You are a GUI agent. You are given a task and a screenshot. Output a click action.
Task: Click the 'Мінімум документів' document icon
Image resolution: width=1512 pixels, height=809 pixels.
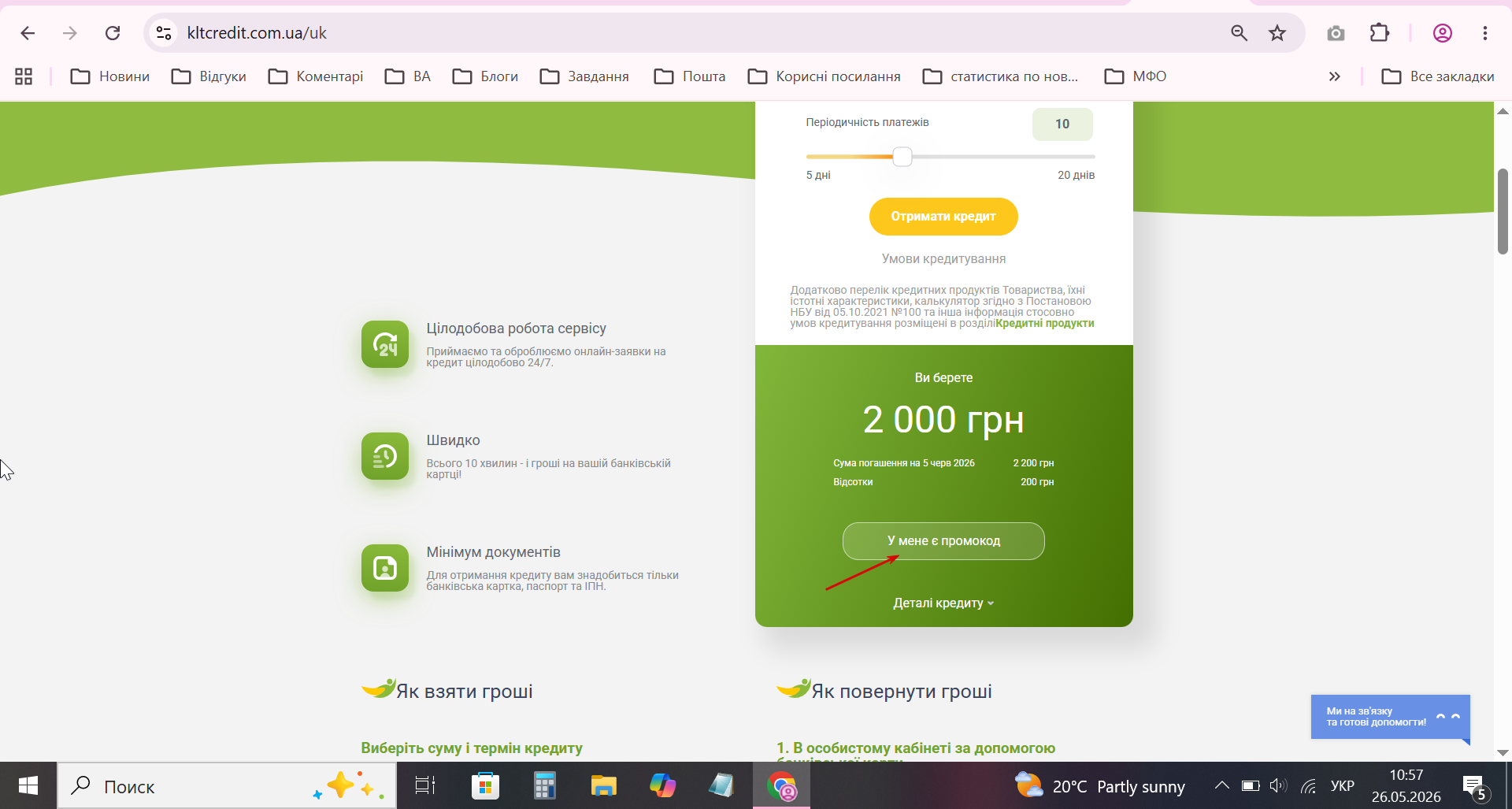[x=385, y=568]
